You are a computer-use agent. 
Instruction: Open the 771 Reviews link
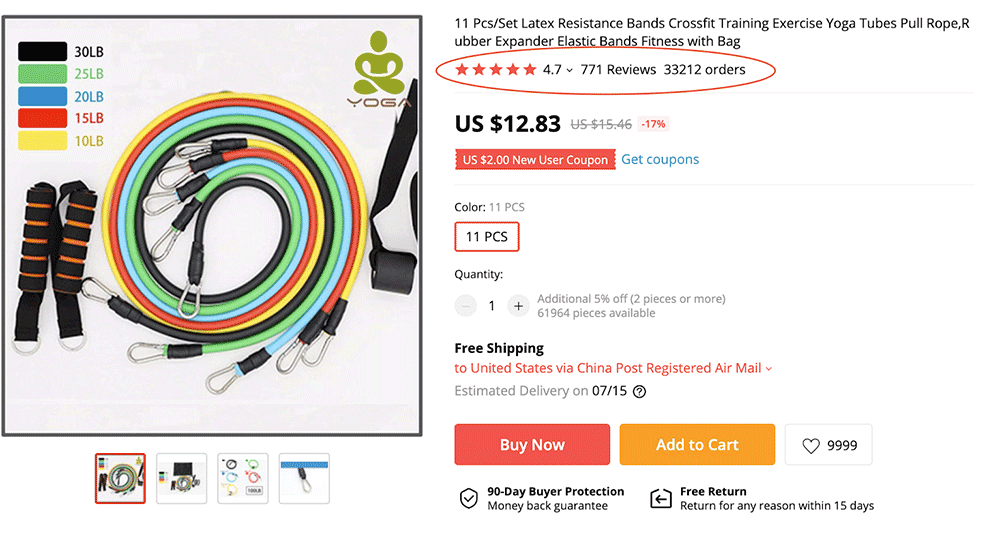(618, 70)
